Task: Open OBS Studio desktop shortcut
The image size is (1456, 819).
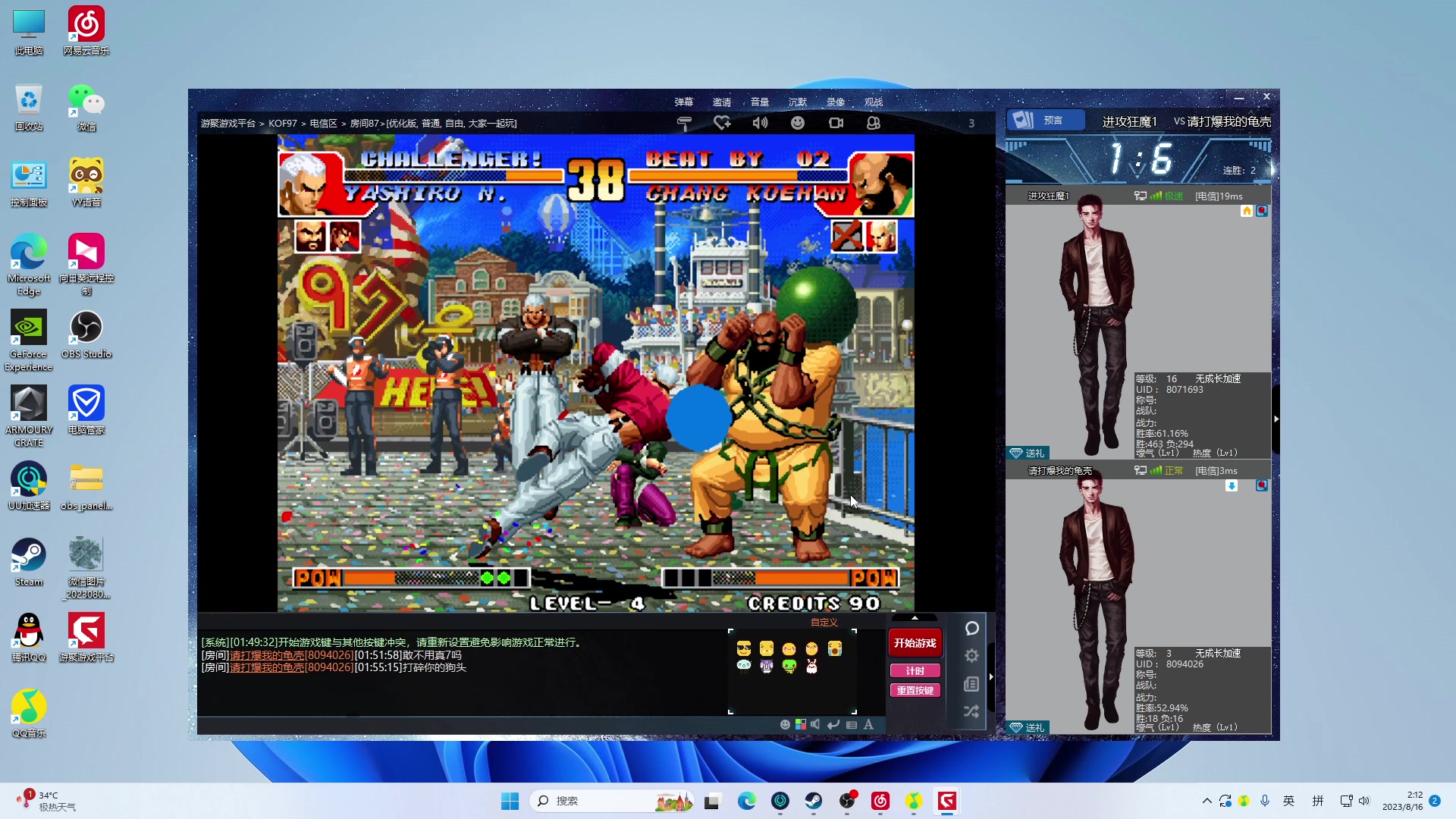Action: pos(86,334)
